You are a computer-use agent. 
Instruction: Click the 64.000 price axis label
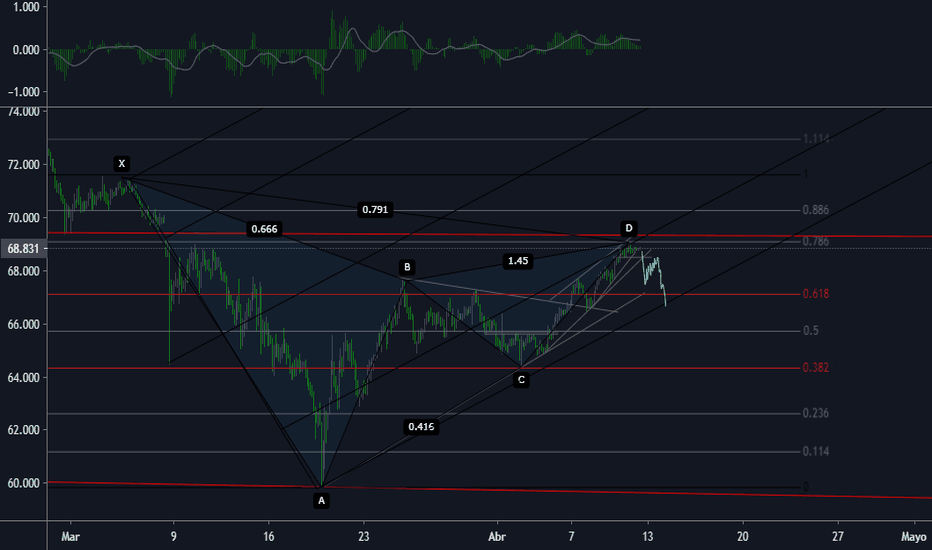(x=24, y=378)
